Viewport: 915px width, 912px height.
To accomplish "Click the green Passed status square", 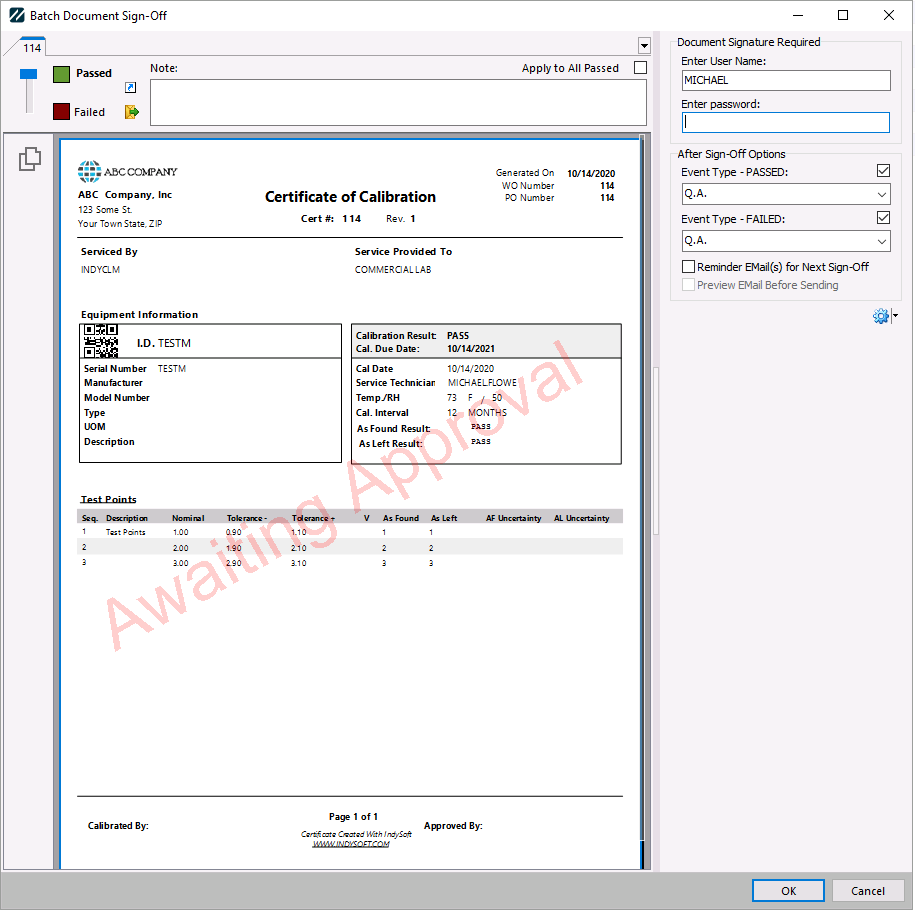I will pyautogui.click(x=61, y=74).
